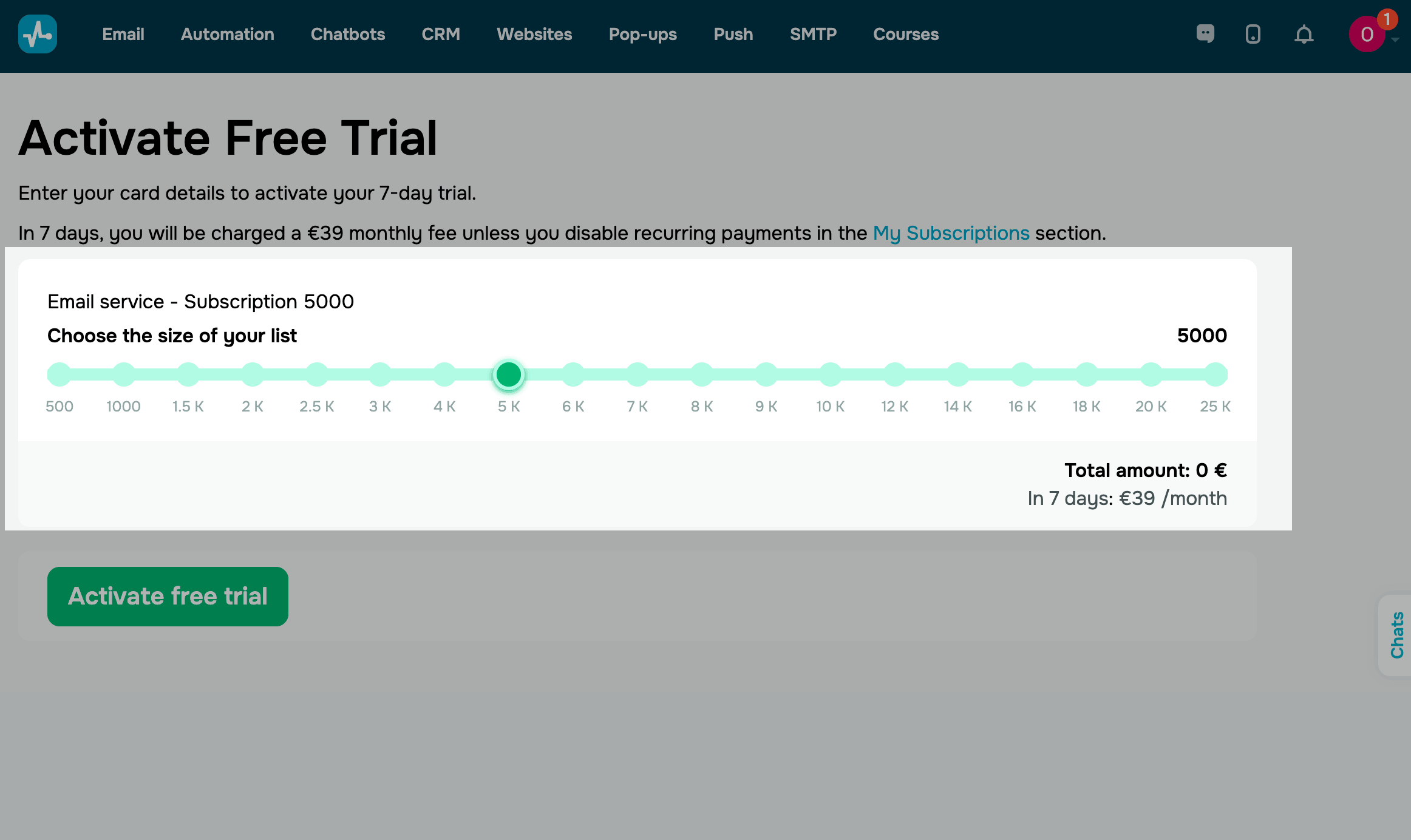
Task: Choose 25 K on list size slider
Action: pos(1215,374)
